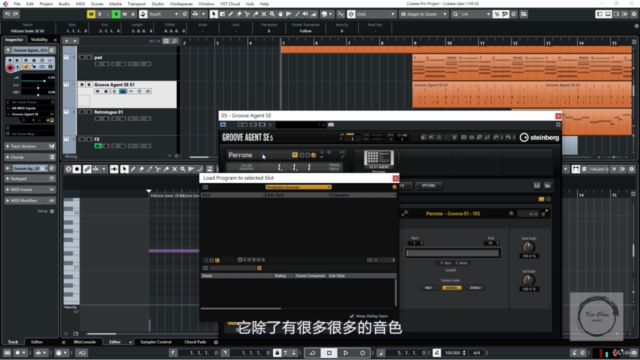This screenshot has width=640, height=360.
Task: Click the track list search magnifier
Action: (174, 41)
